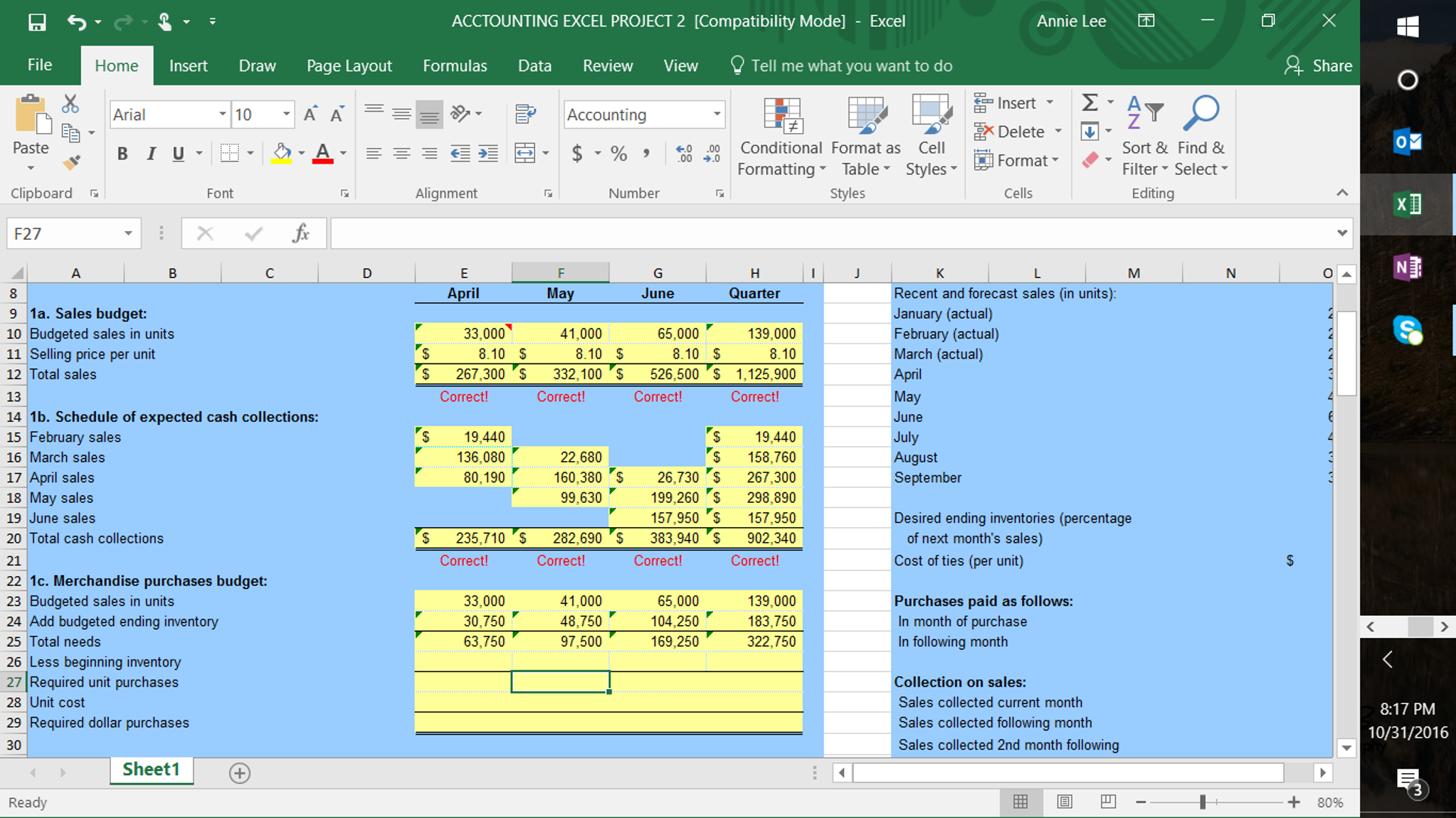The image size is (1456, 818).
Task: Click the AutoSum sigma icon
Action: 1090,102
